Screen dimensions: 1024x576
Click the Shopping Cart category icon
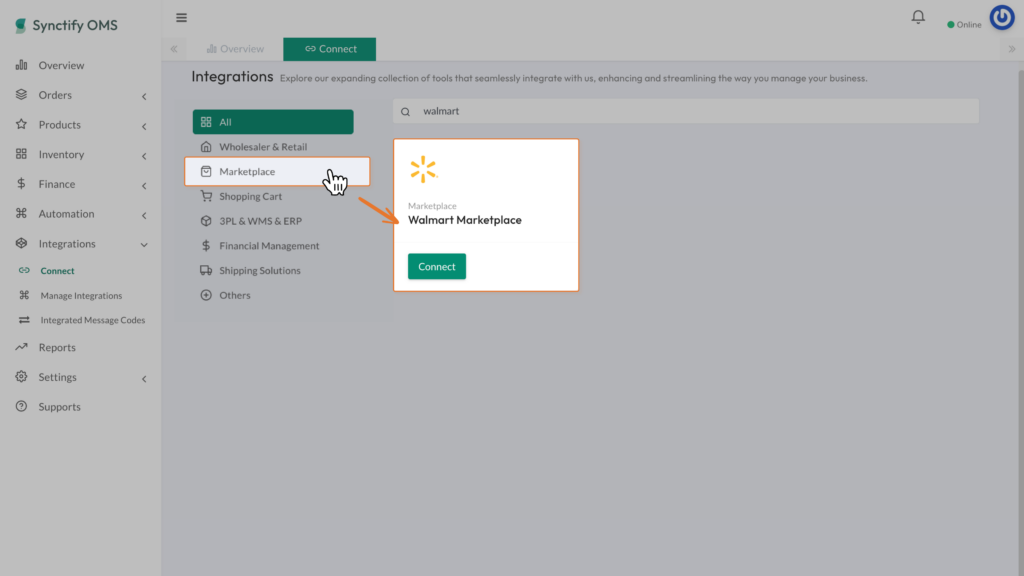(206, 196)
